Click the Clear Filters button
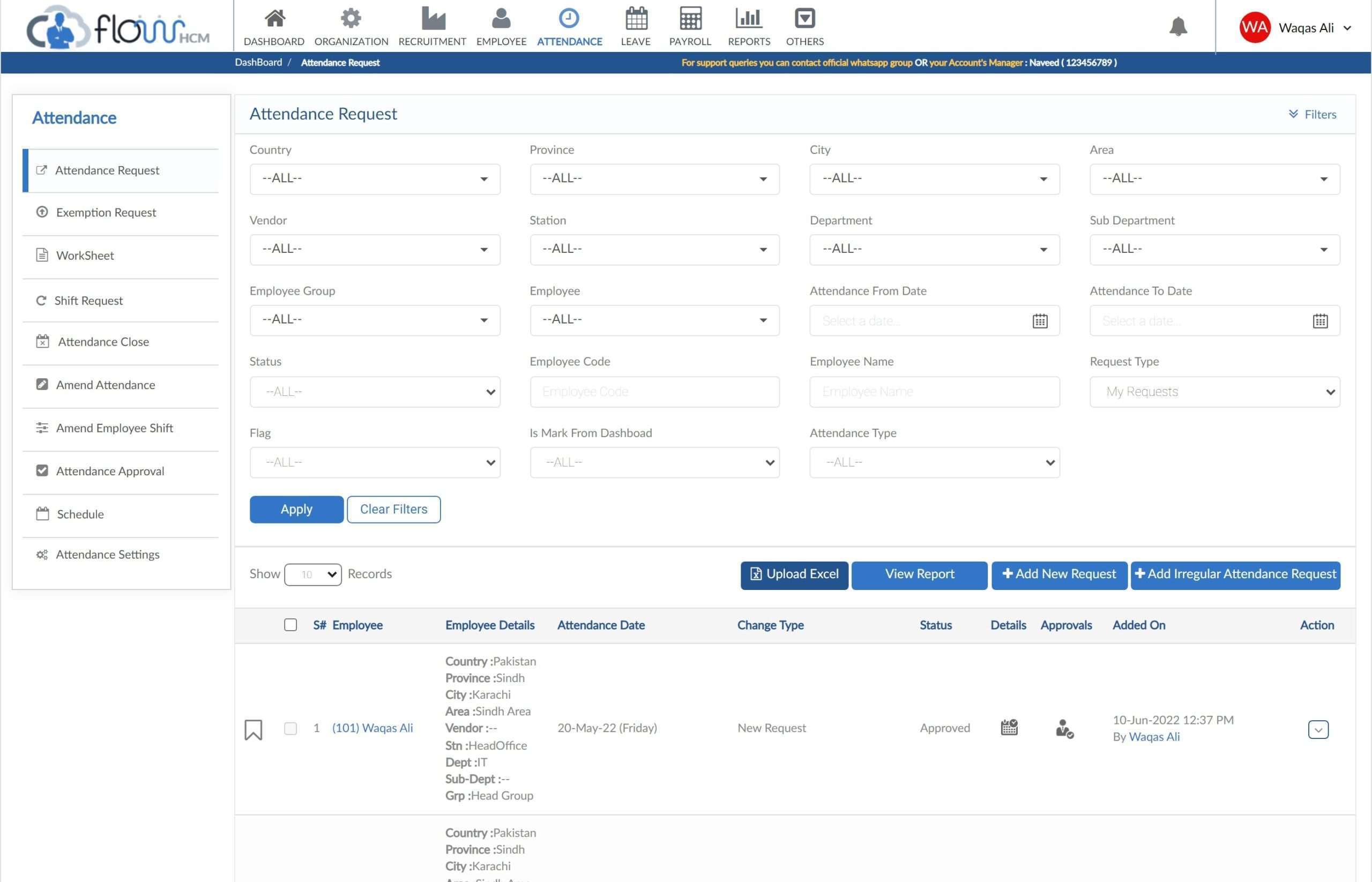The image size is (1372, 882). pyautogui.click(x=393, y=509)
